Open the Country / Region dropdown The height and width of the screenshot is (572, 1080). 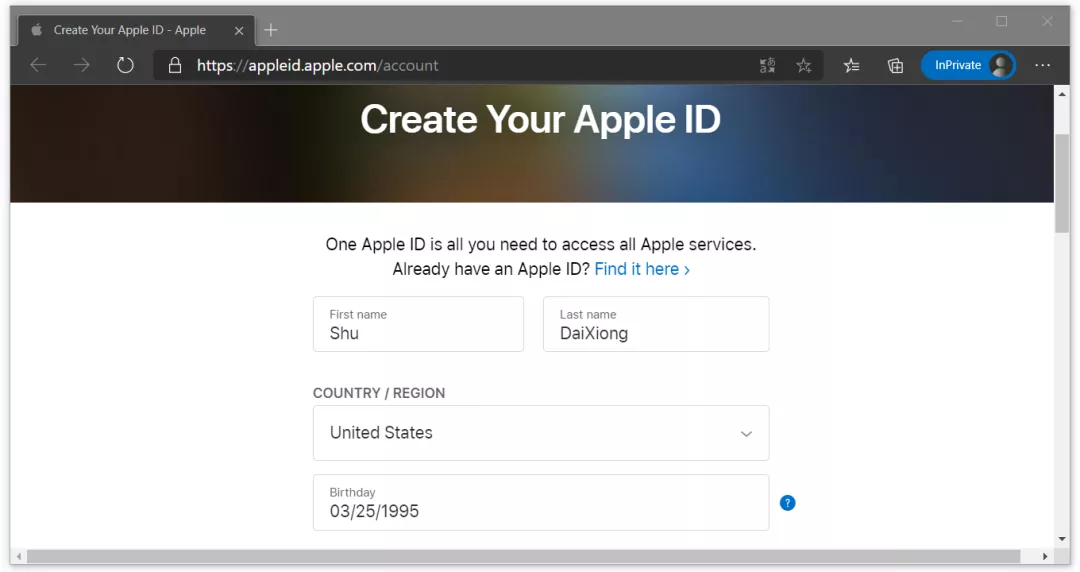541,433
